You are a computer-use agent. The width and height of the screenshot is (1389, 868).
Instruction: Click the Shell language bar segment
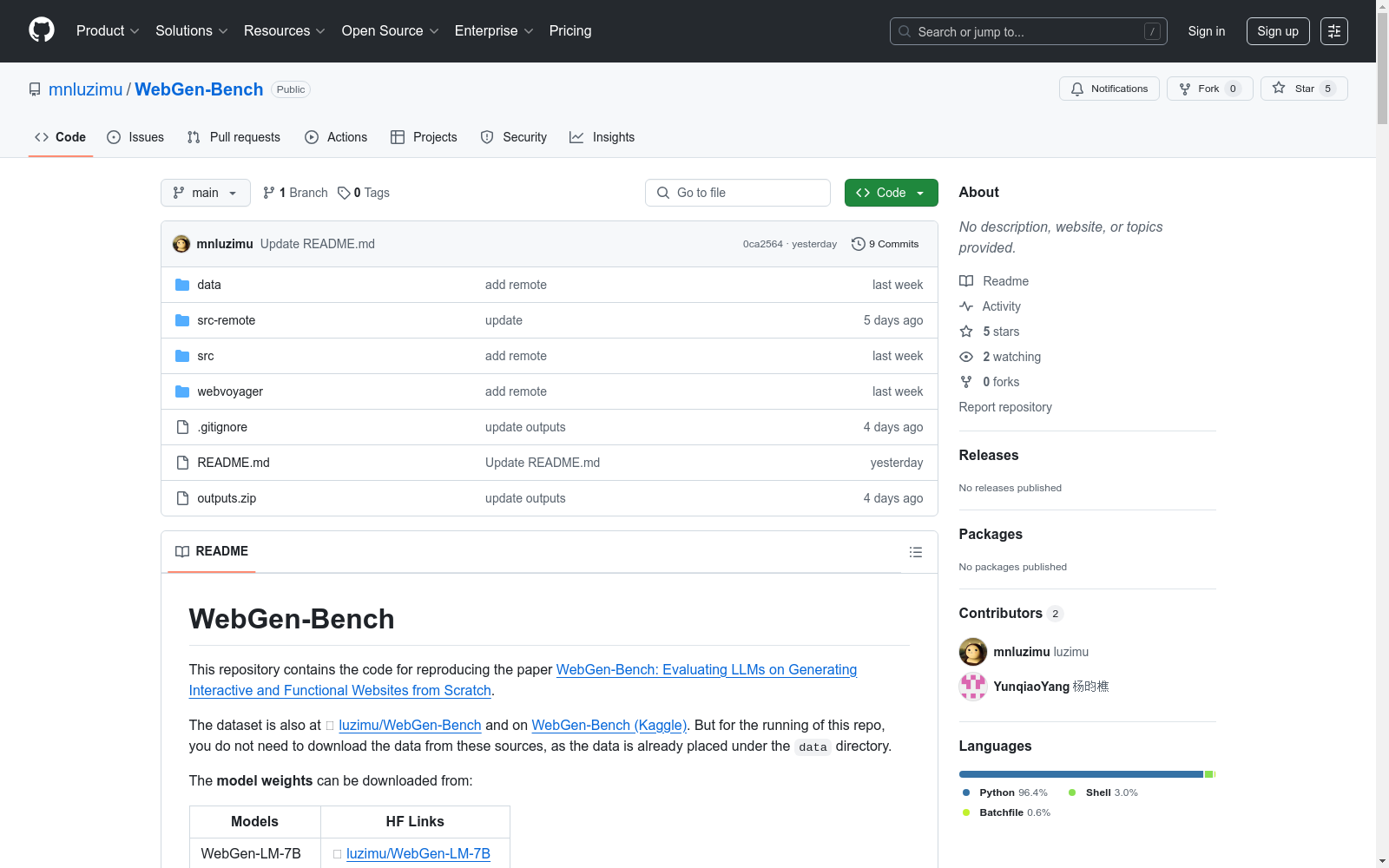(1208, 774)
